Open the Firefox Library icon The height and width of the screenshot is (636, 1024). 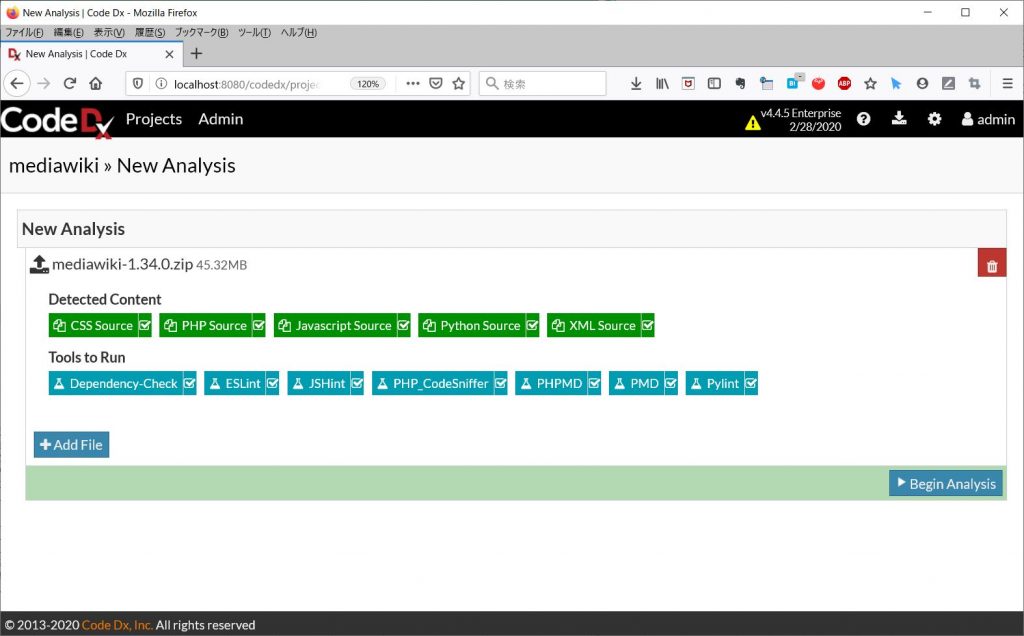pos(662,84)
